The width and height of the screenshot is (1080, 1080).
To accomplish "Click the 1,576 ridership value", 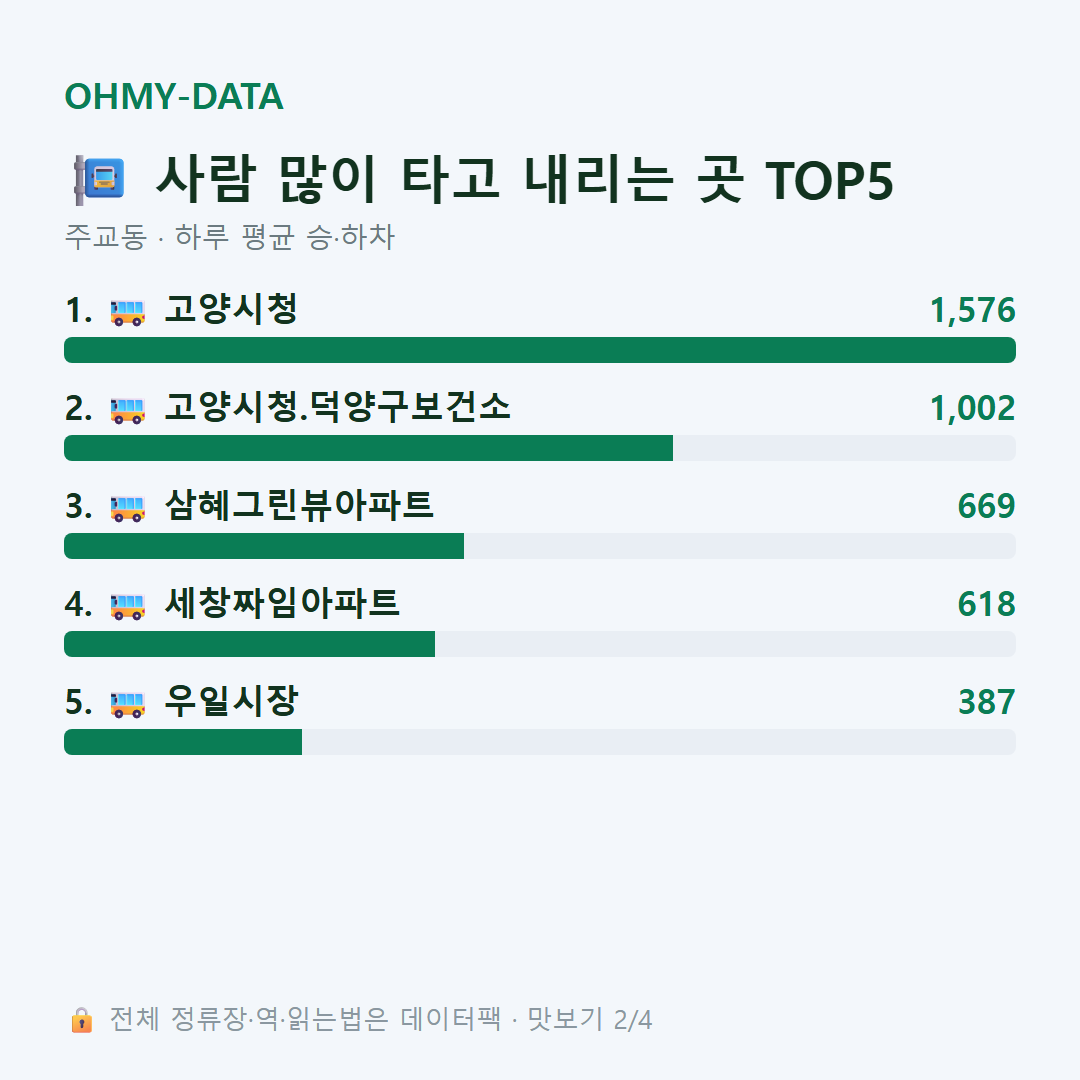I will 973,310.
